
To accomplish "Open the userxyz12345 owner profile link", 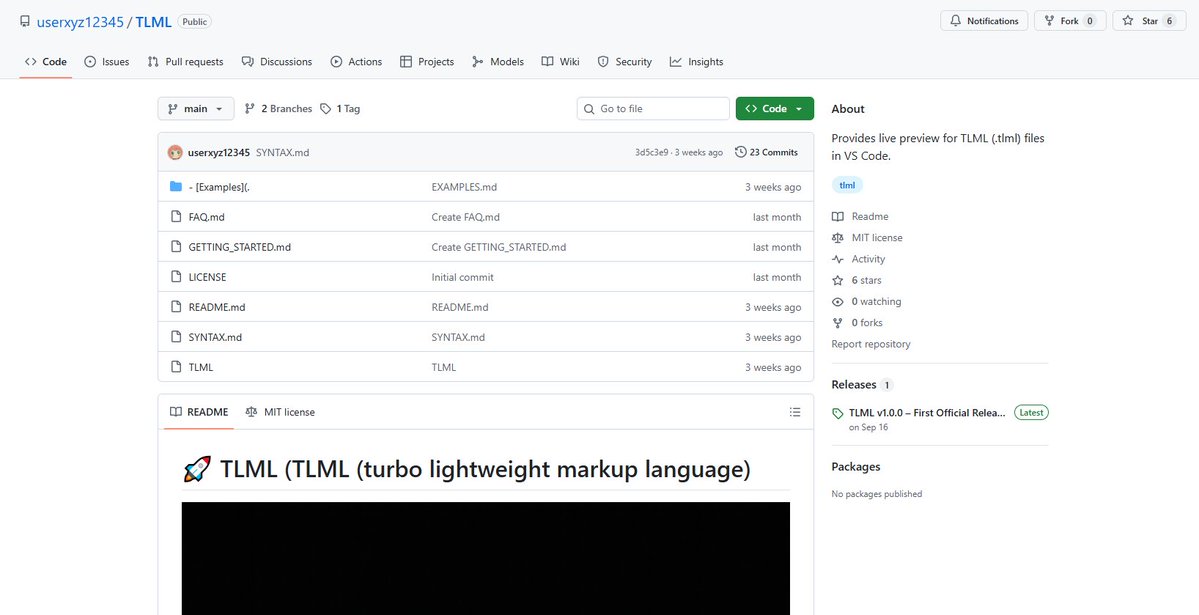I will 80,22.
